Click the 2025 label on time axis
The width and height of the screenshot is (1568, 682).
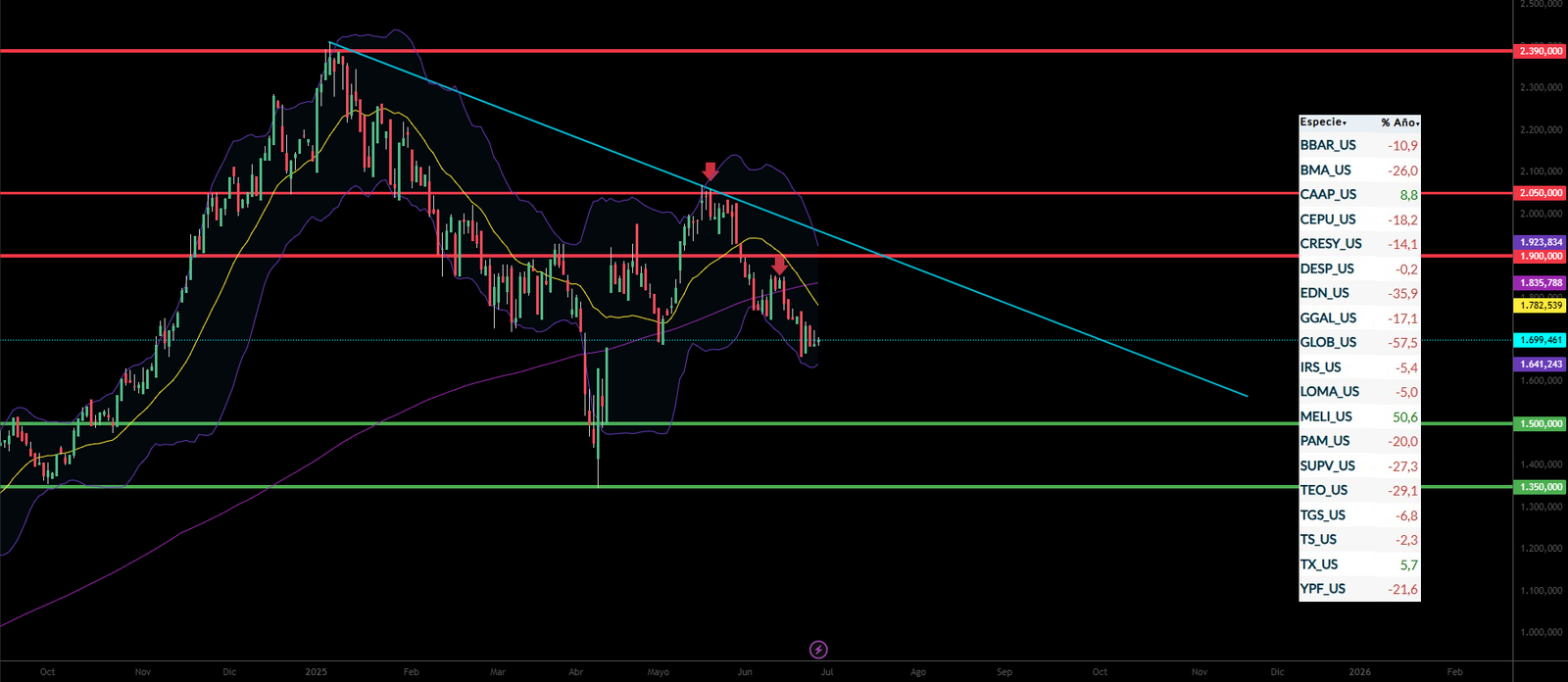point(317,672)
